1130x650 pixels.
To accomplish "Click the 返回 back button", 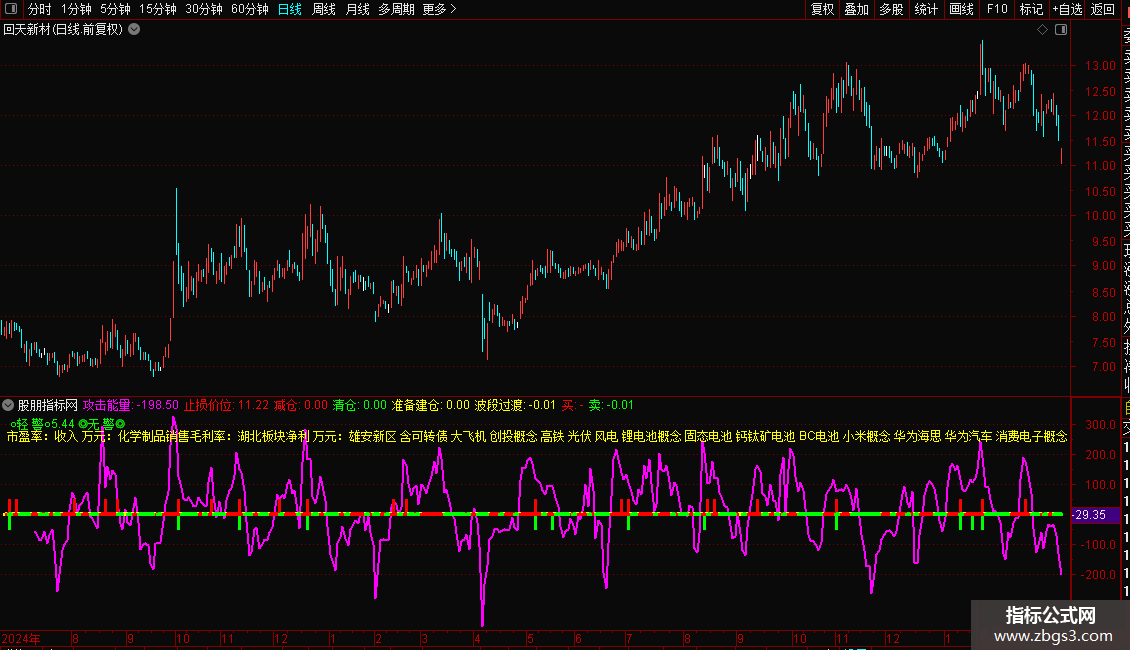I will coord(1103,9).
